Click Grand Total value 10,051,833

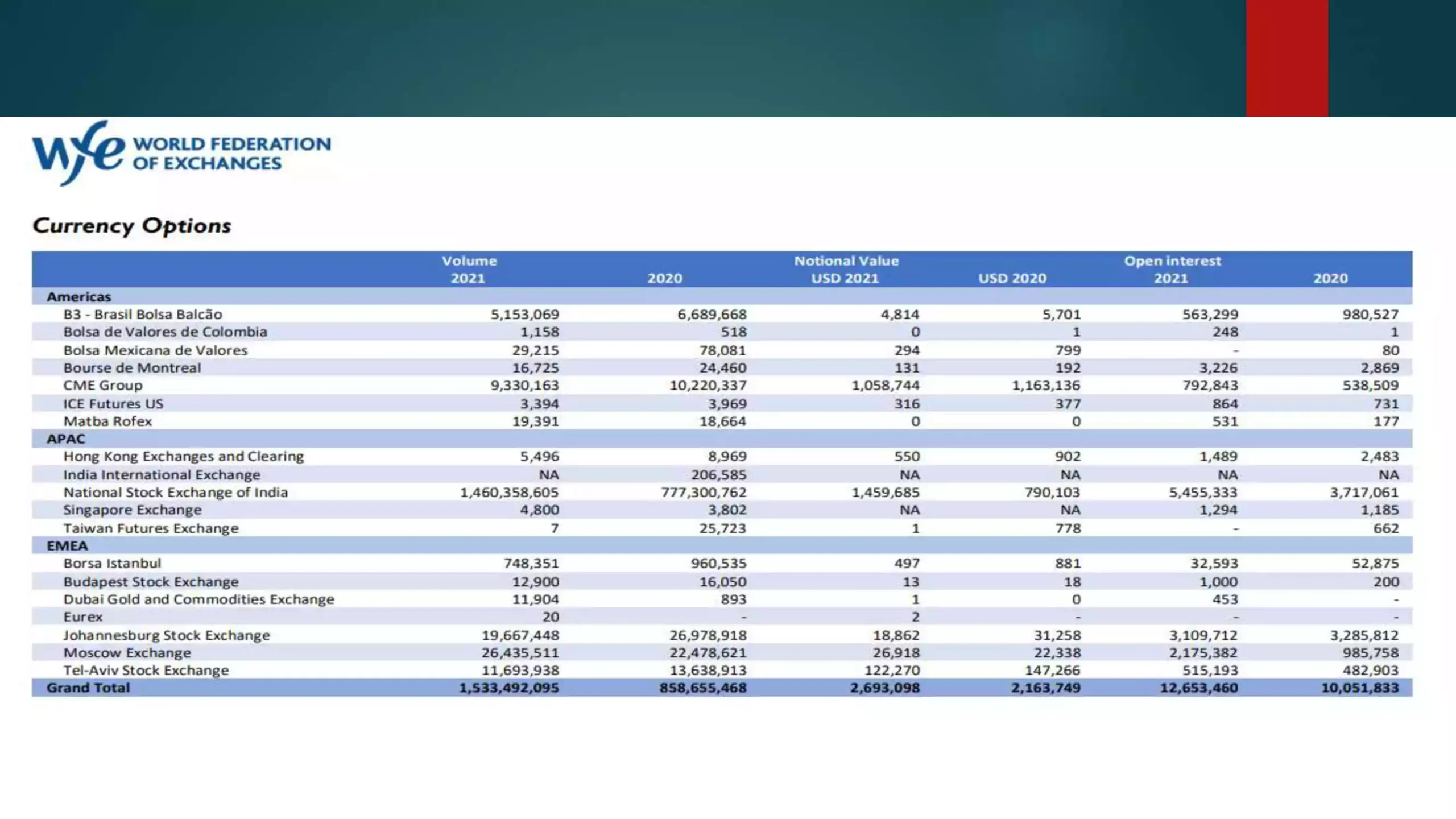(x=1360, y=688)
